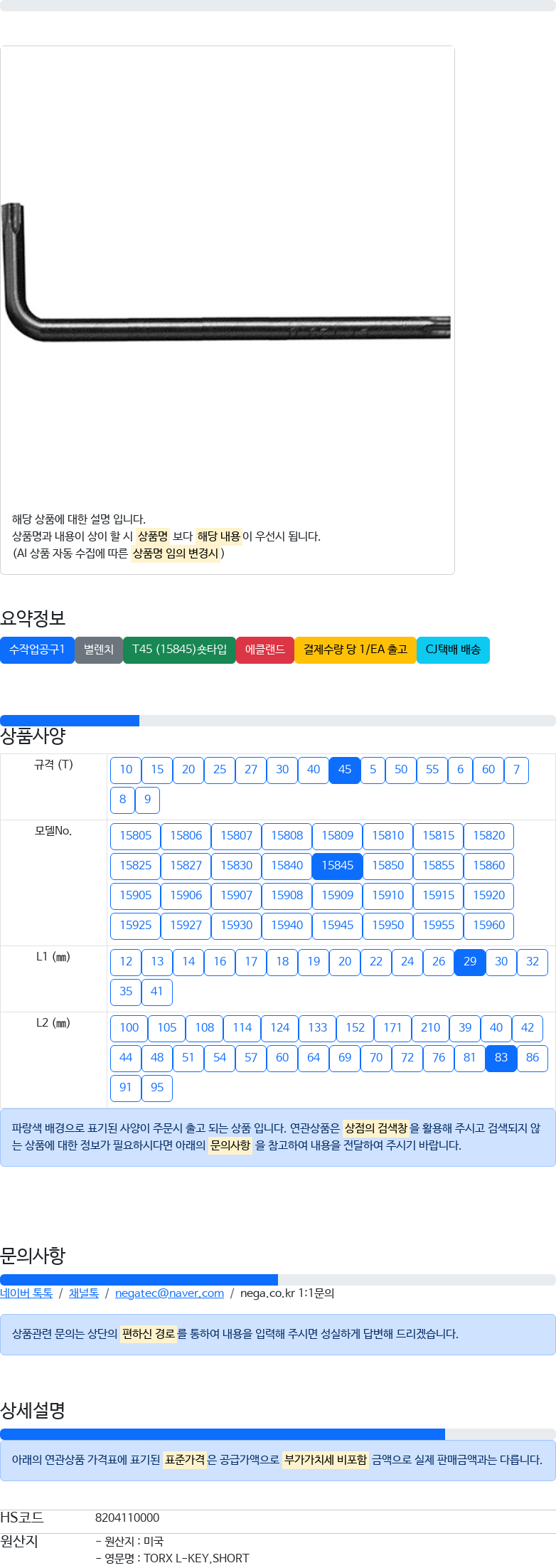Viewport: 556px width, 1568px height.
Task: Choose size 27 in 규격 (T)
Action: click(x=251, y=770)
